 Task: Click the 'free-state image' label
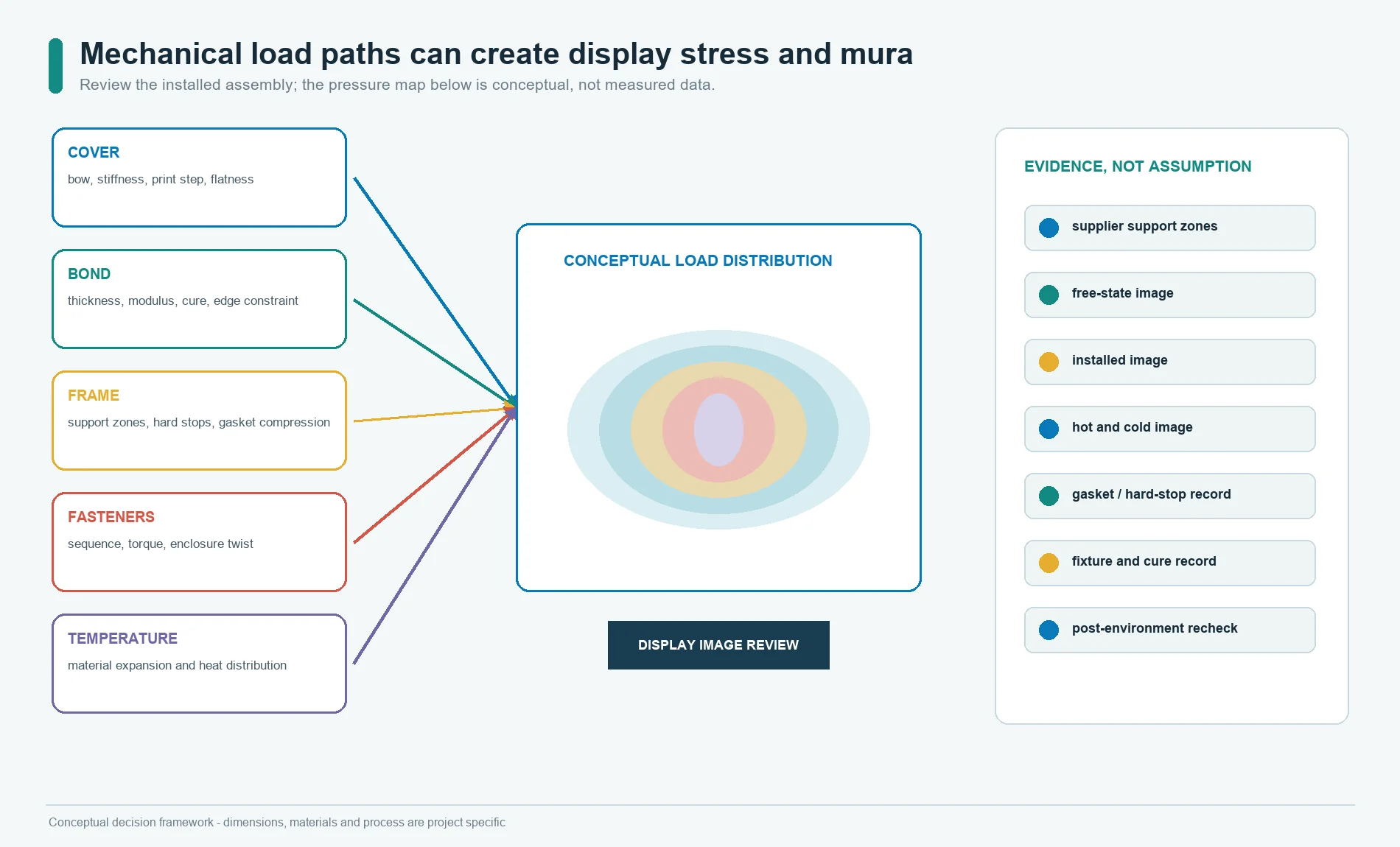click(1122, 293)
